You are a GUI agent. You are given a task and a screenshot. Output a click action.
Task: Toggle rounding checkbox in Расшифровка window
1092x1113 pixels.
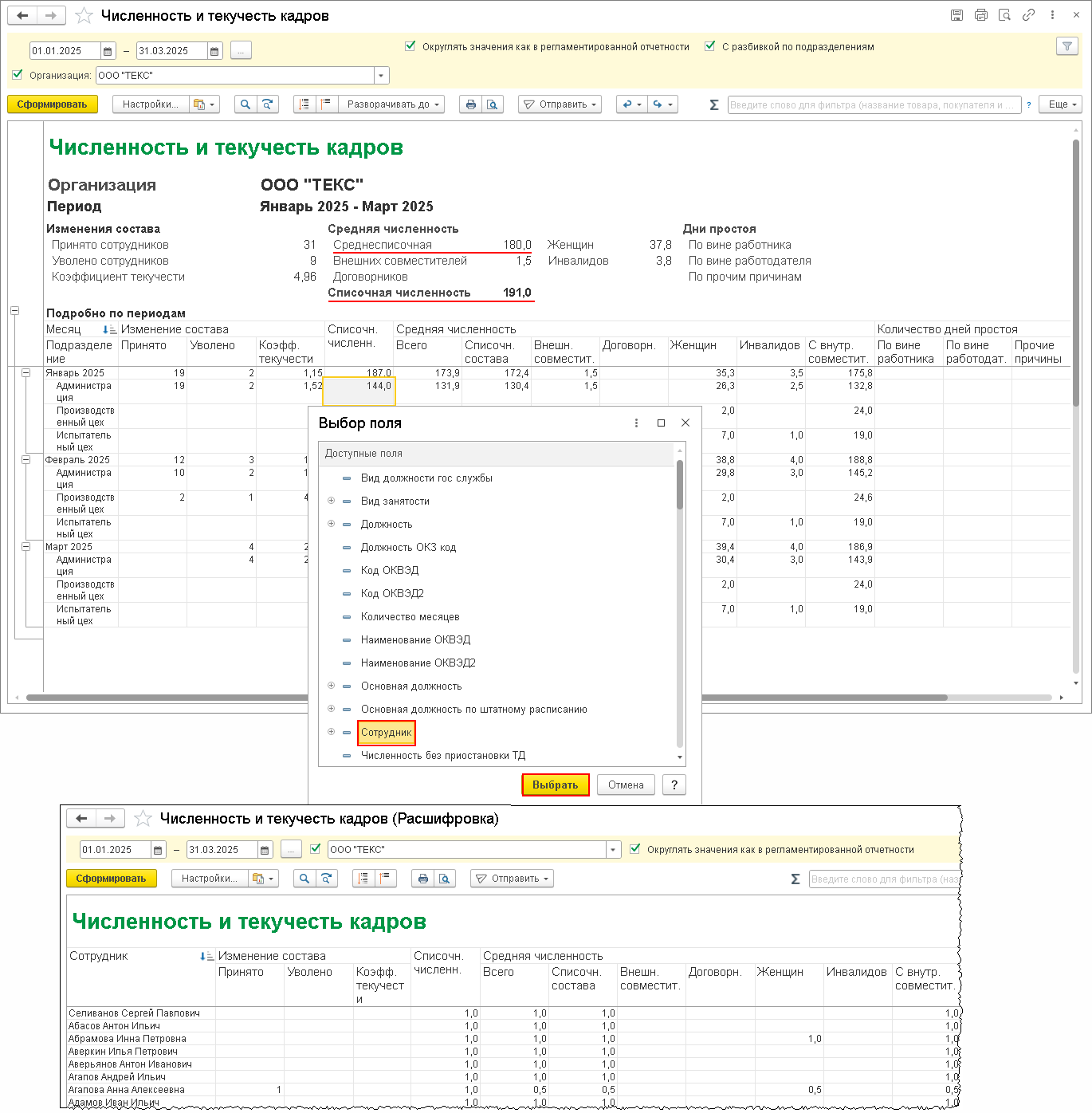click(x=635, y=849)
